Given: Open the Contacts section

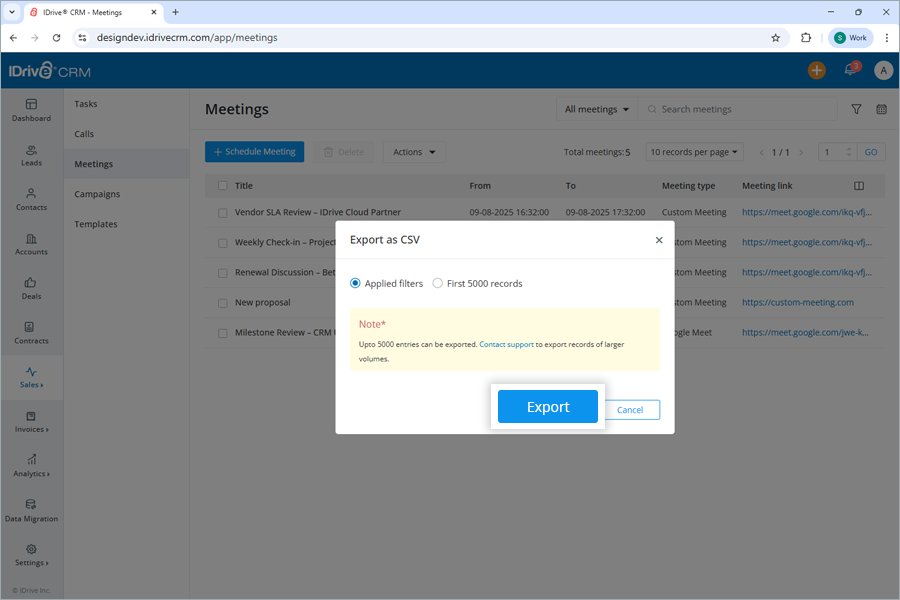Looking at the screenshot, I should point(31,198).
